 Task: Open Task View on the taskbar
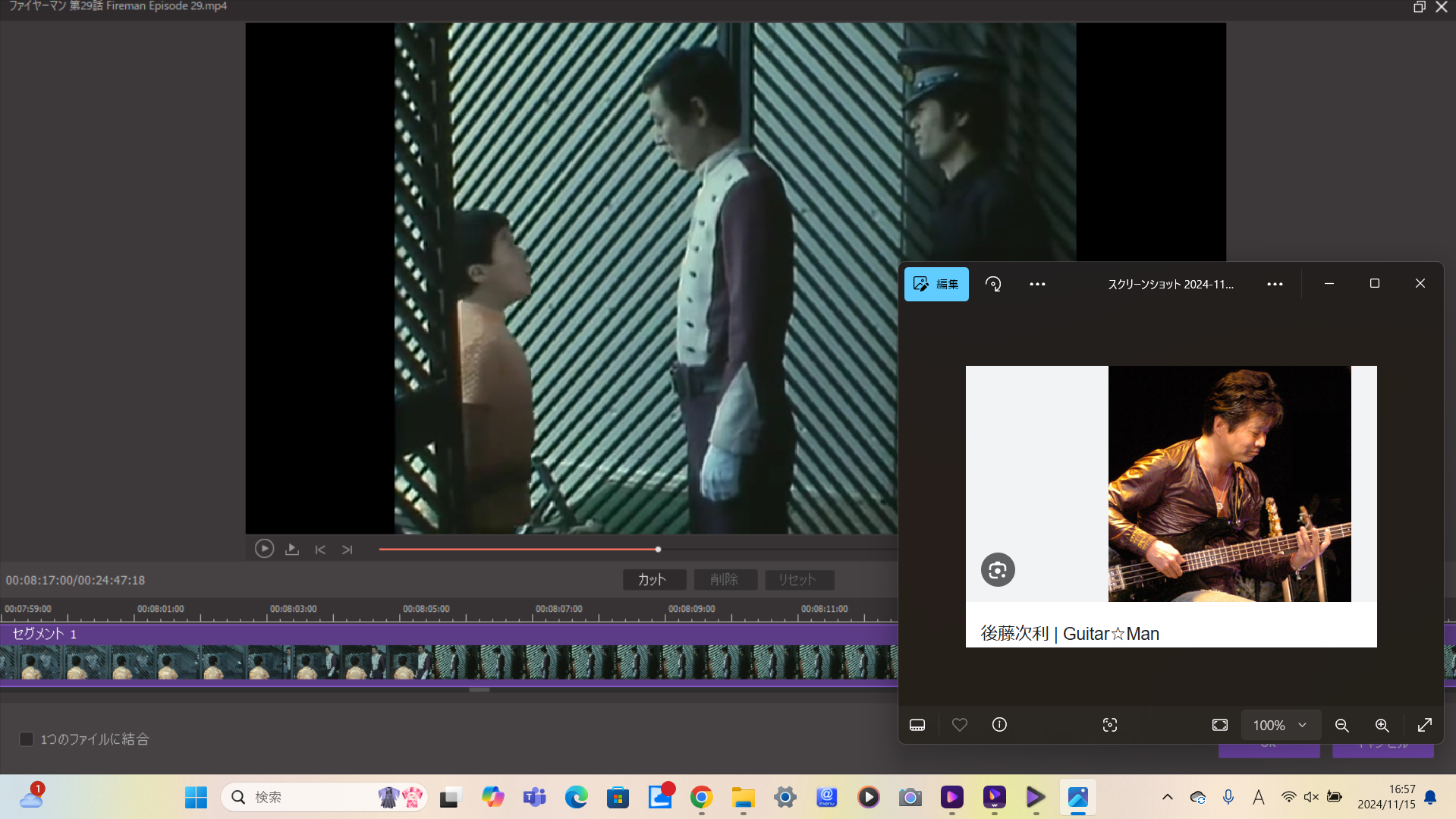pyautogui.click(x=450, y=797)
